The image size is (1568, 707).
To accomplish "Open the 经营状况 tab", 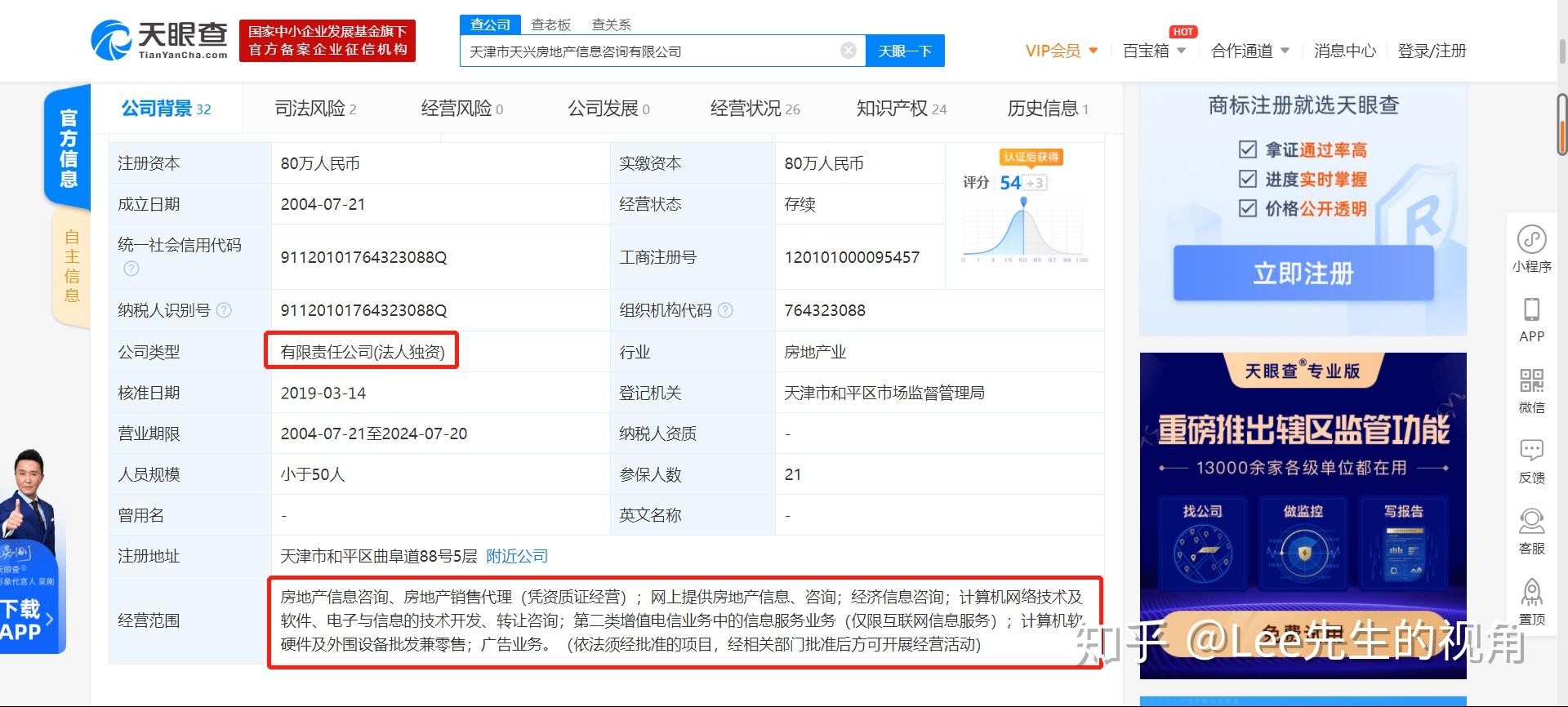I will pos(755,109).
